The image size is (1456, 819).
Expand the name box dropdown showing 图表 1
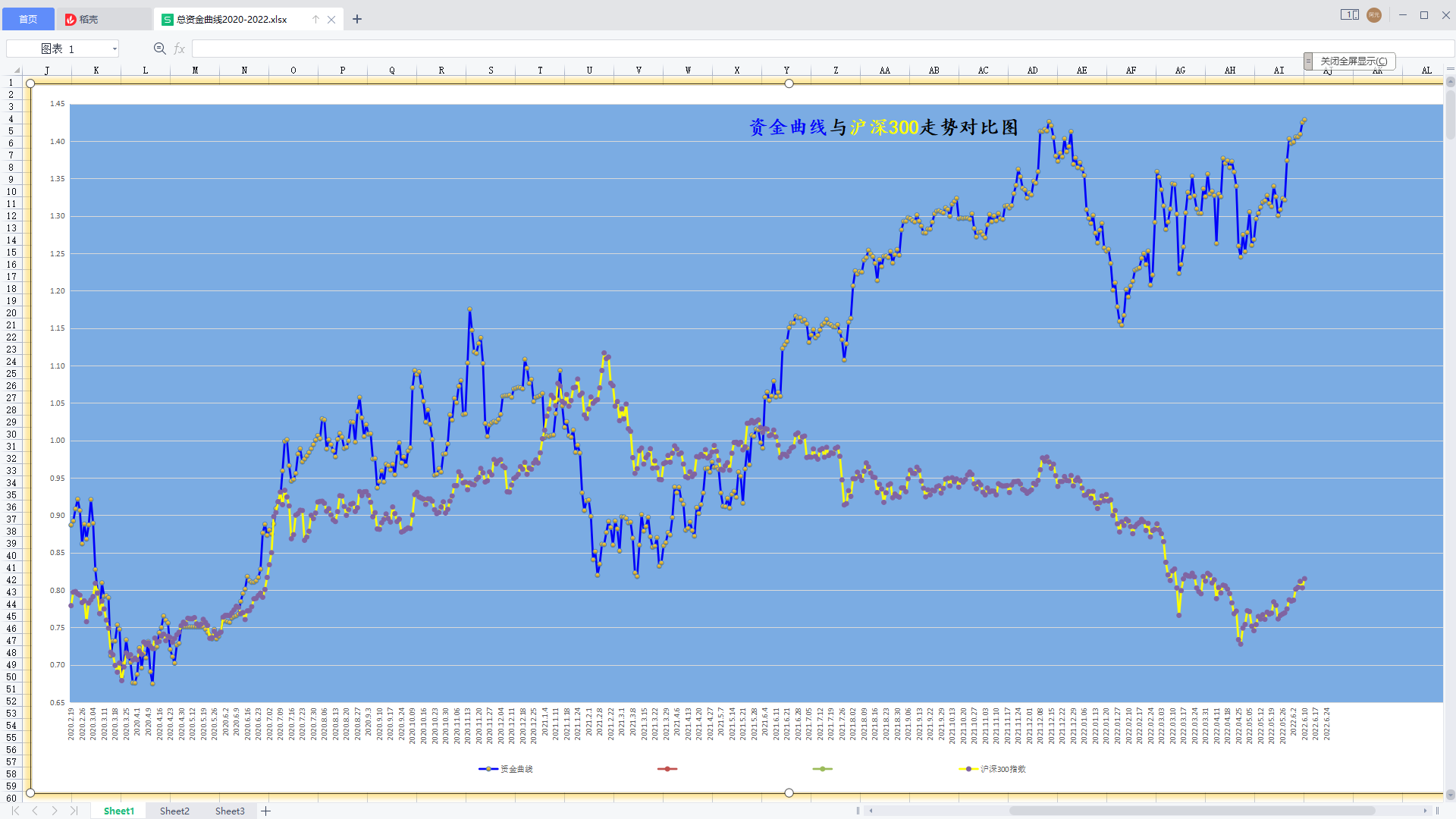click(115, 49)
